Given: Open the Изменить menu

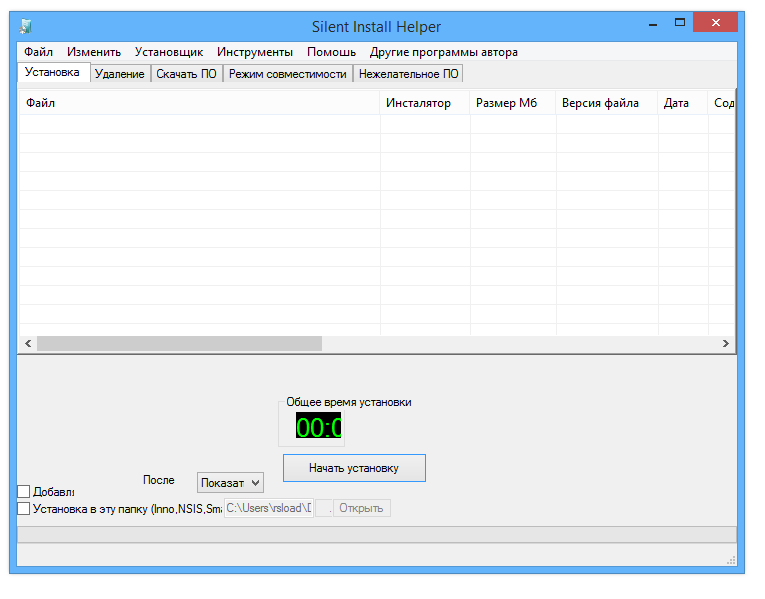Looking at the screenshot, I should point(94,52).
